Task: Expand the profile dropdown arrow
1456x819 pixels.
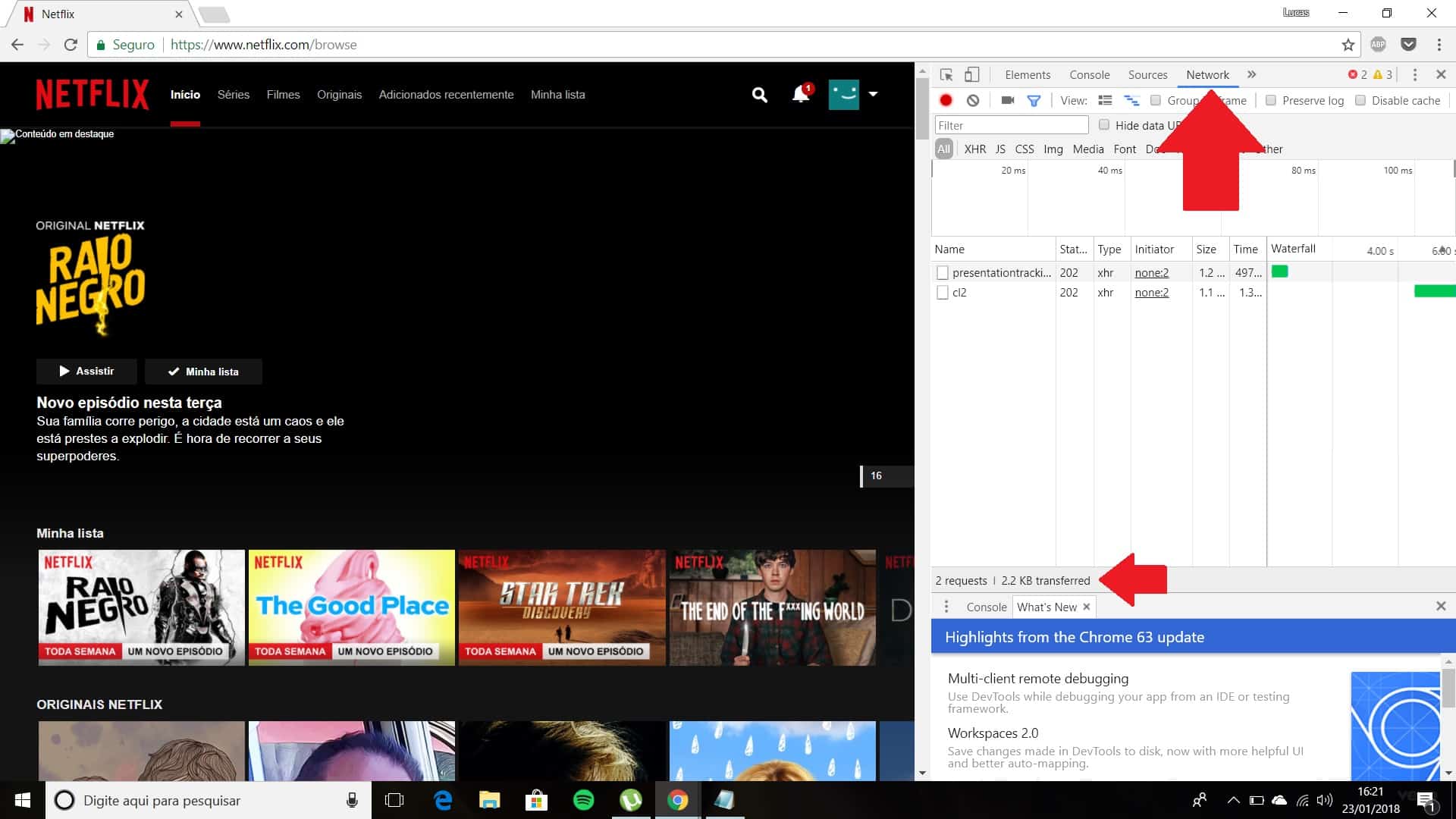Action: tap(873, 94)
